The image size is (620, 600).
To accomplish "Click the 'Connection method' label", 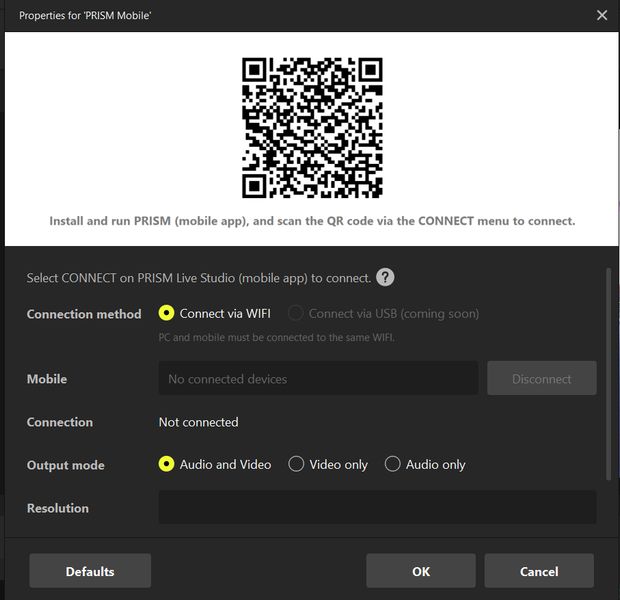I will pos(84,314).
